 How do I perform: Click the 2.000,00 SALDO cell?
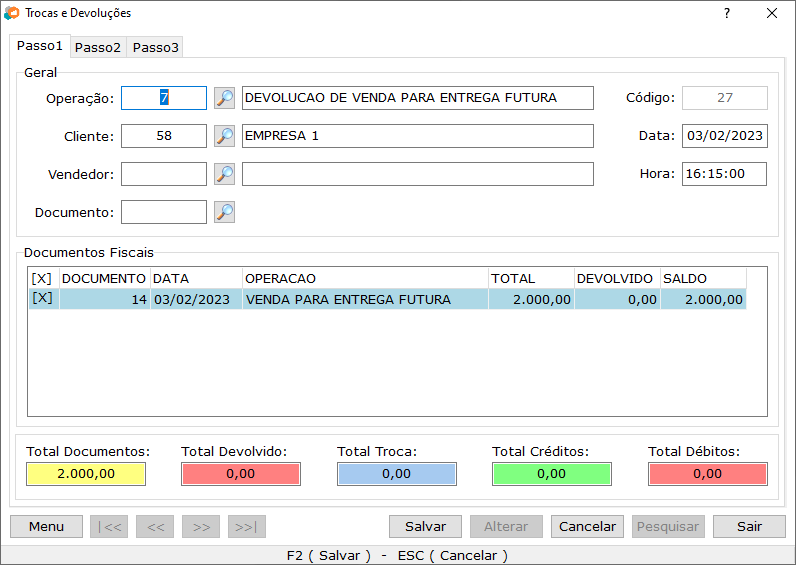click(x=704, y=300)
